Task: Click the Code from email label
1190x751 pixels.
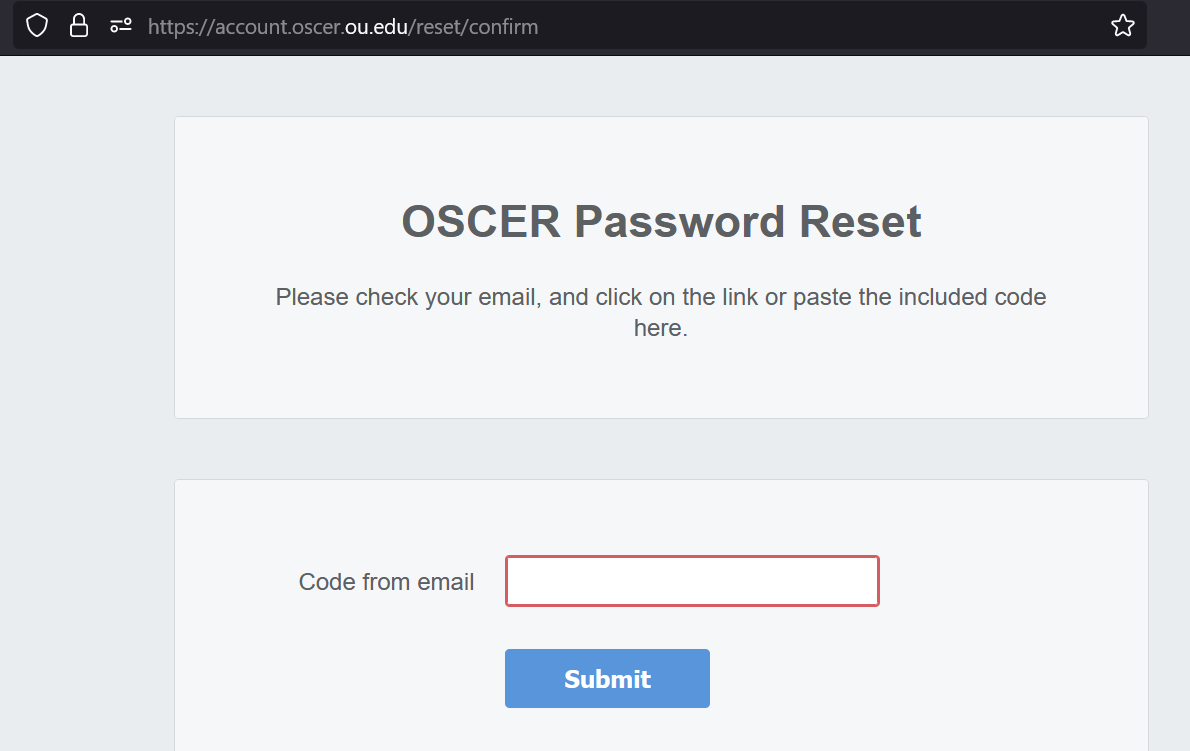Action: [386, 581]
